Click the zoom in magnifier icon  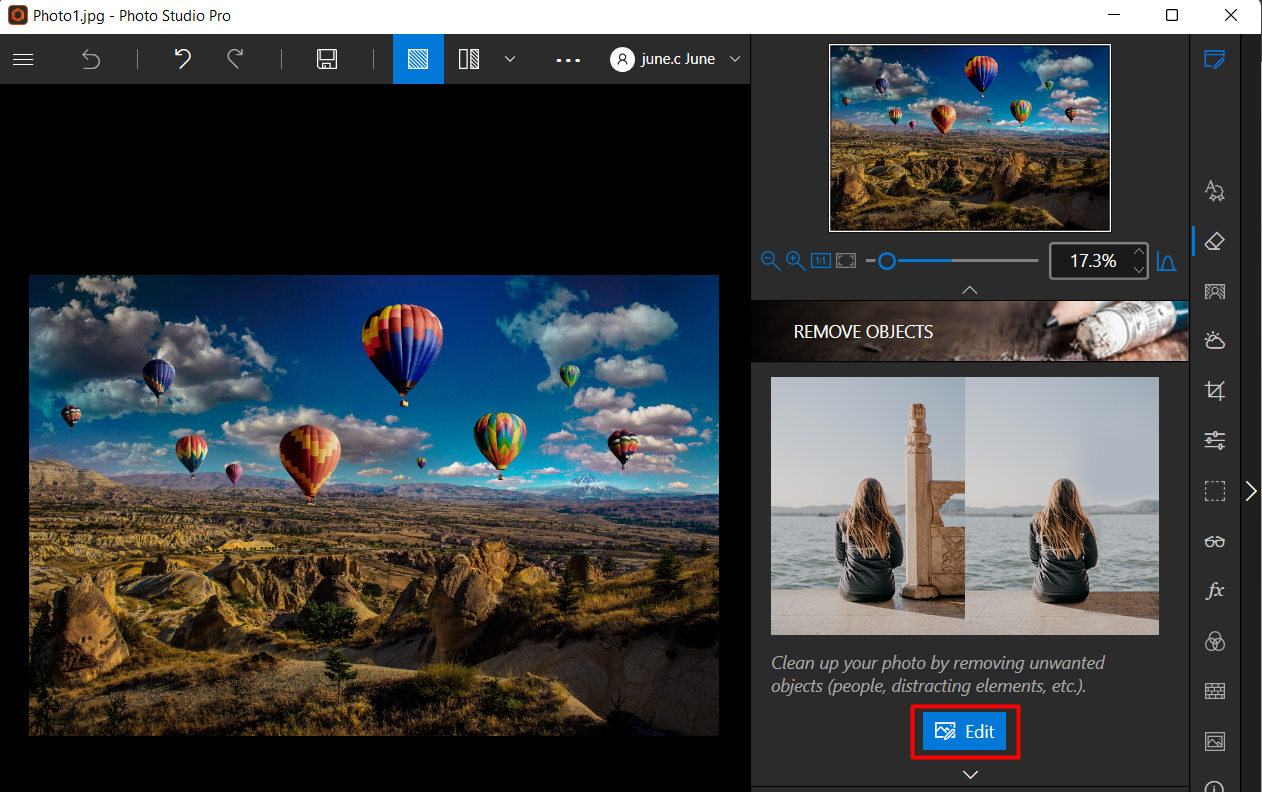[x=795, y=261]
